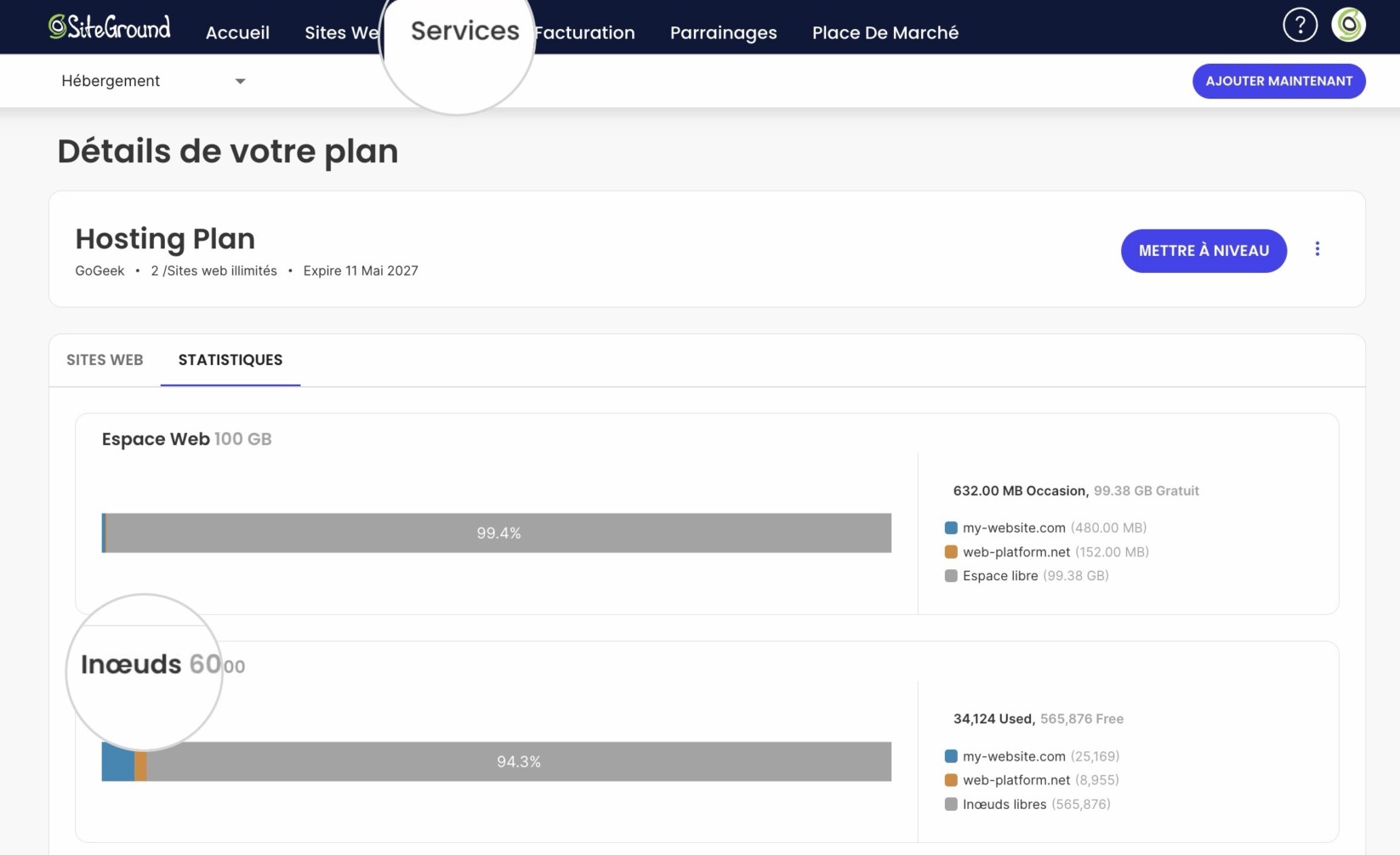Click the "Hosting Plan" title

(x=165, y=239)
